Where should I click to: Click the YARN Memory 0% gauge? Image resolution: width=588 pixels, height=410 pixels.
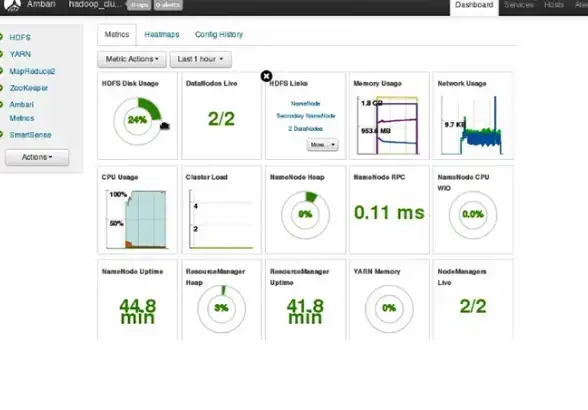(x=389, y=309)
